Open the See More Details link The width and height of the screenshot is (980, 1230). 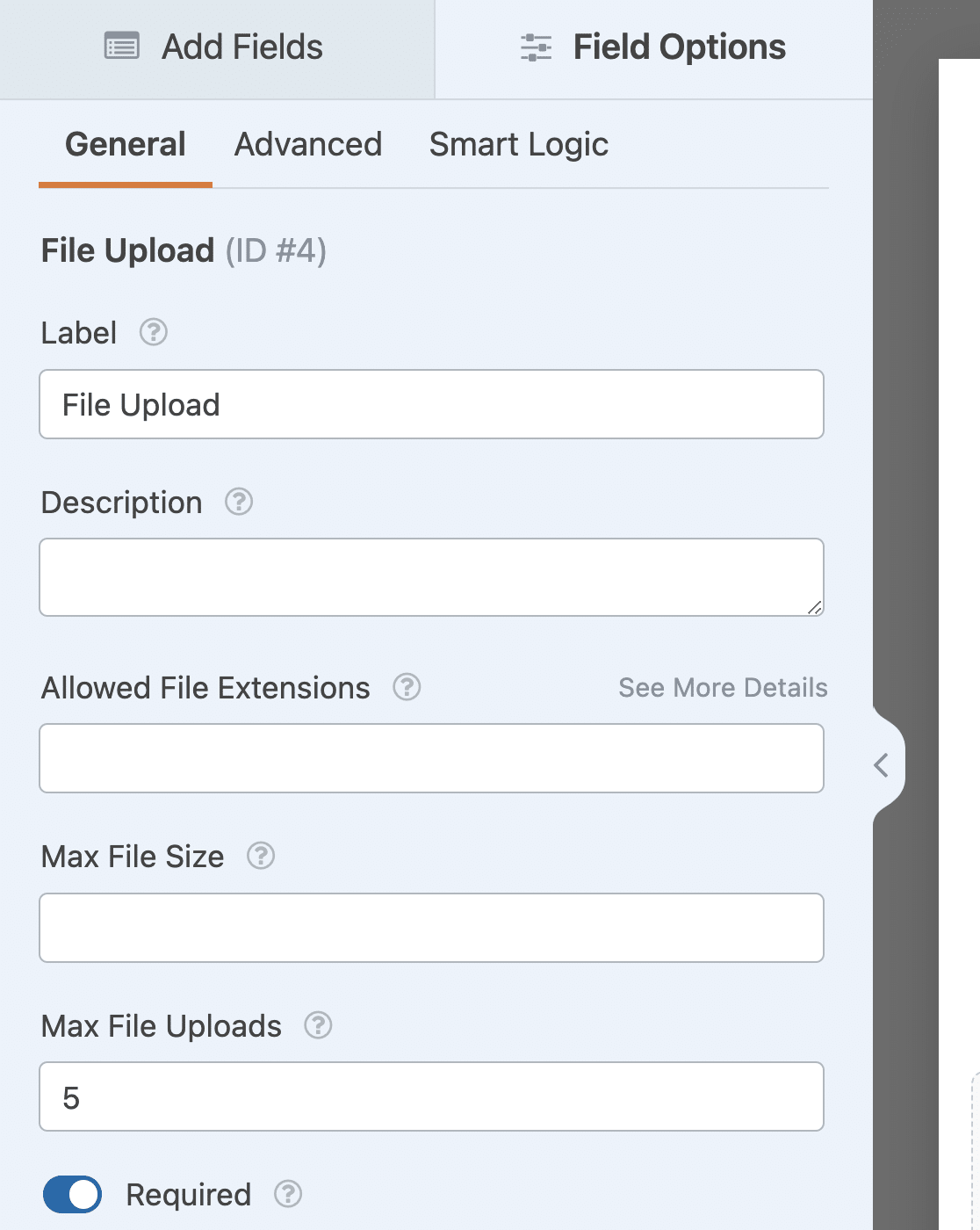coord(722,688)
